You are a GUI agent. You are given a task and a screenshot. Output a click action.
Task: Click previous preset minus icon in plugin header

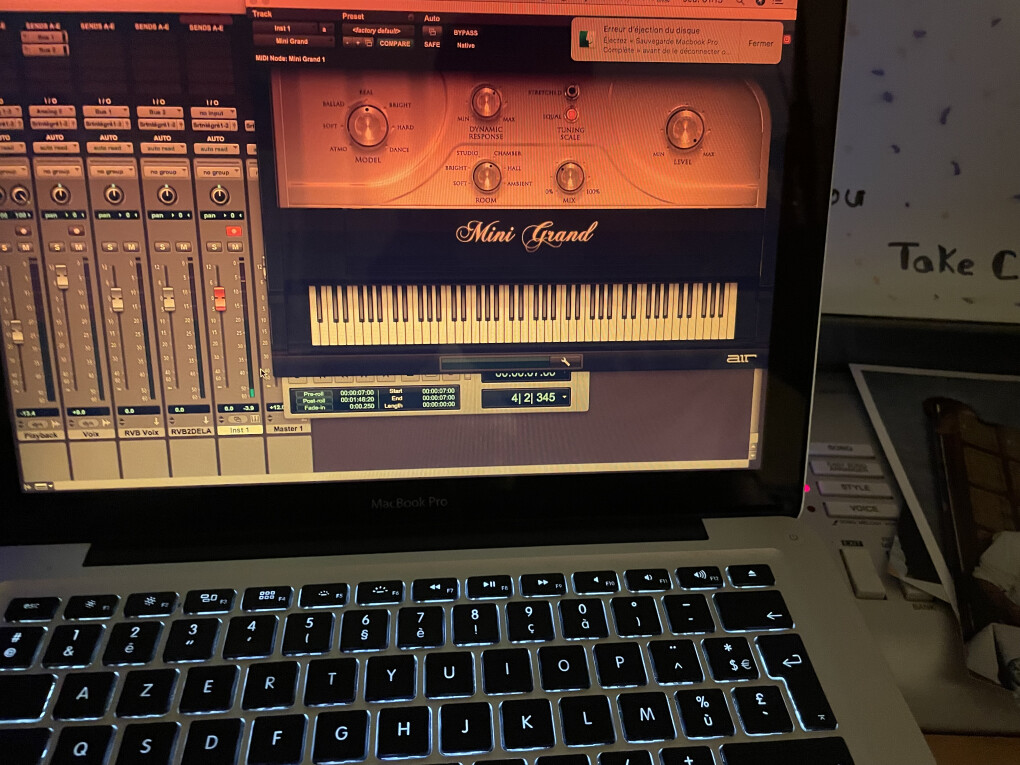[348, 44]
